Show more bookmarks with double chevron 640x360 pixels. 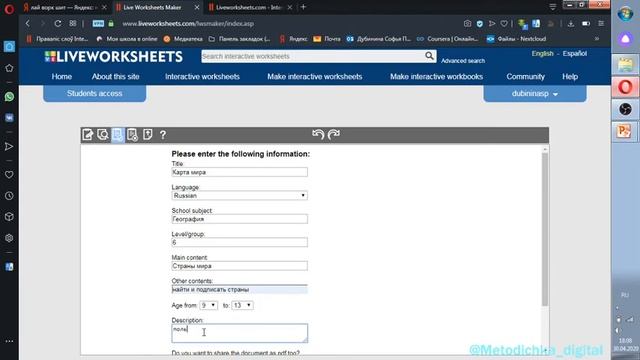tap(597, 39)
